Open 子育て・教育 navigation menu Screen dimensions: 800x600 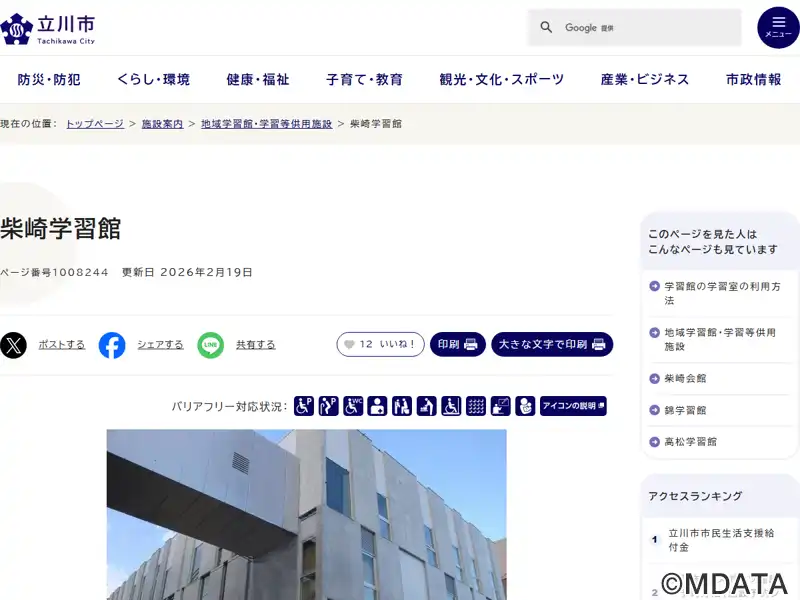[x=365, y=80]
